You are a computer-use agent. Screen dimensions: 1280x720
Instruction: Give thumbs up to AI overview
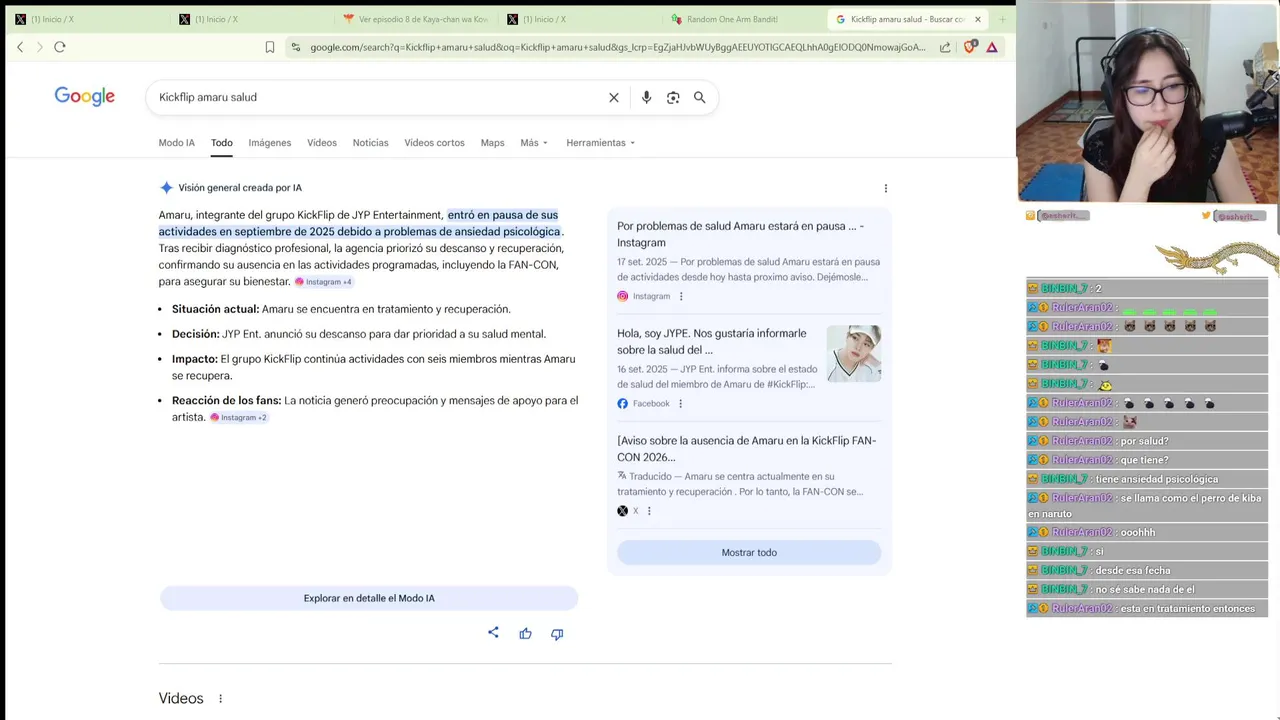coord(525,633)
